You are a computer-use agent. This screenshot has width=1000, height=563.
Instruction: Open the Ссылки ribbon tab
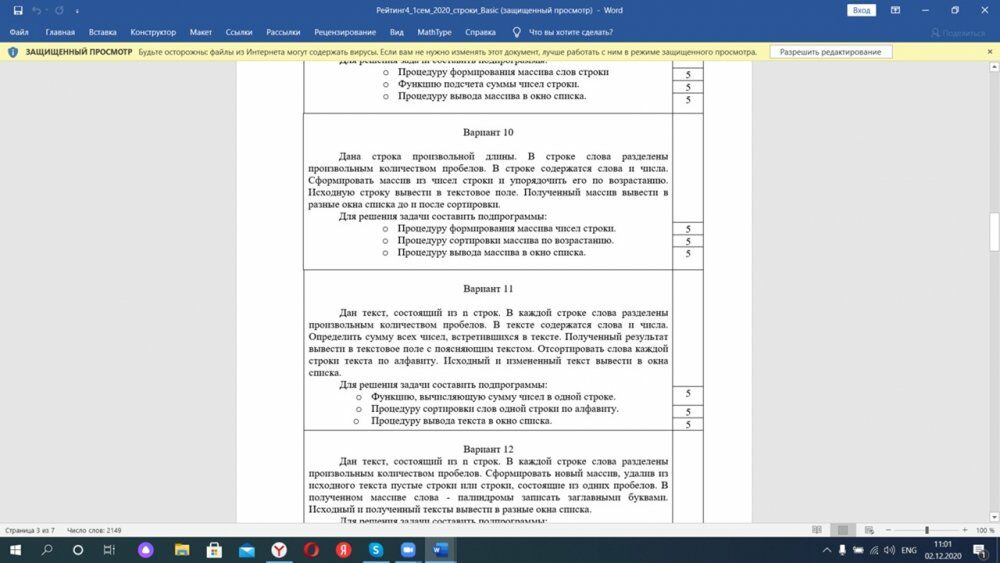click(x=239, y=32)
